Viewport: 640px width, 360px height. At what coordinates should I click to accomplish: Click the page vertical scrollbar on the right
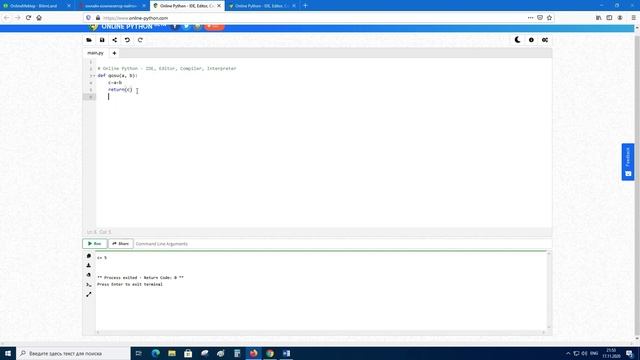(637, 184)
